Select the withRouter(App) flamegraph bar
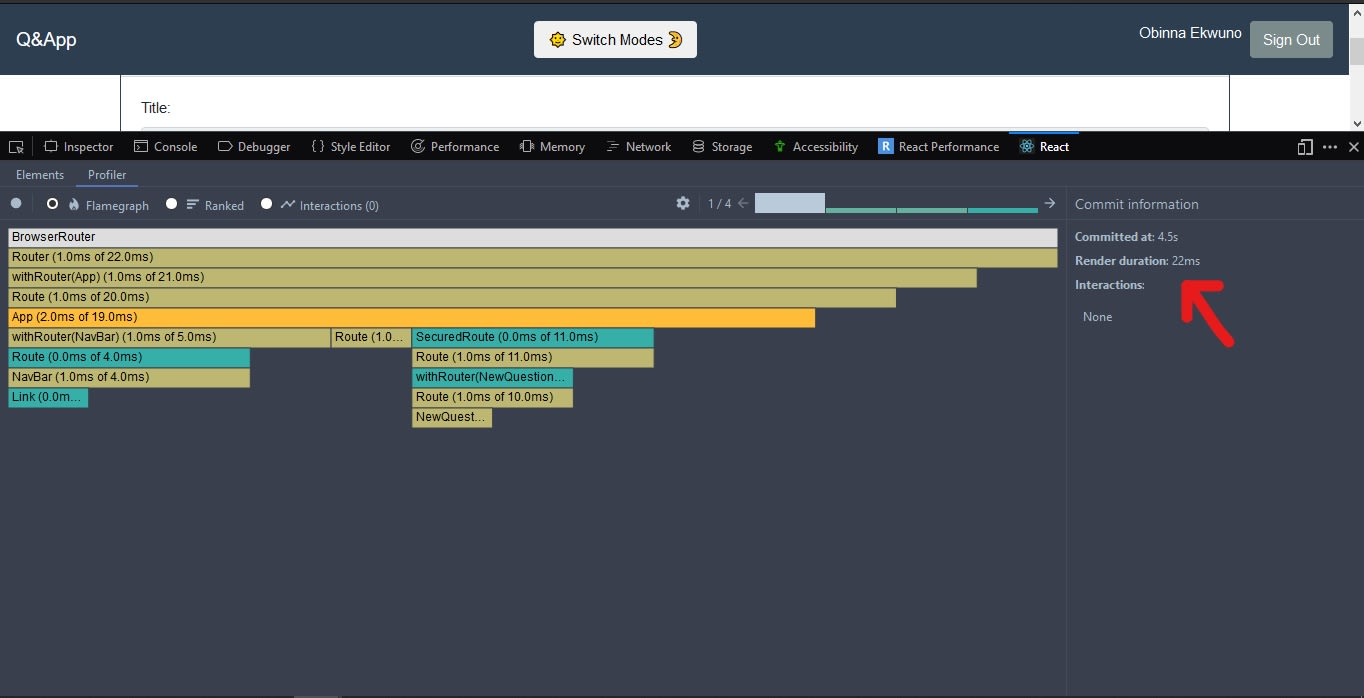This screenshot has width=1364, height=698. (x=492, y=277)
